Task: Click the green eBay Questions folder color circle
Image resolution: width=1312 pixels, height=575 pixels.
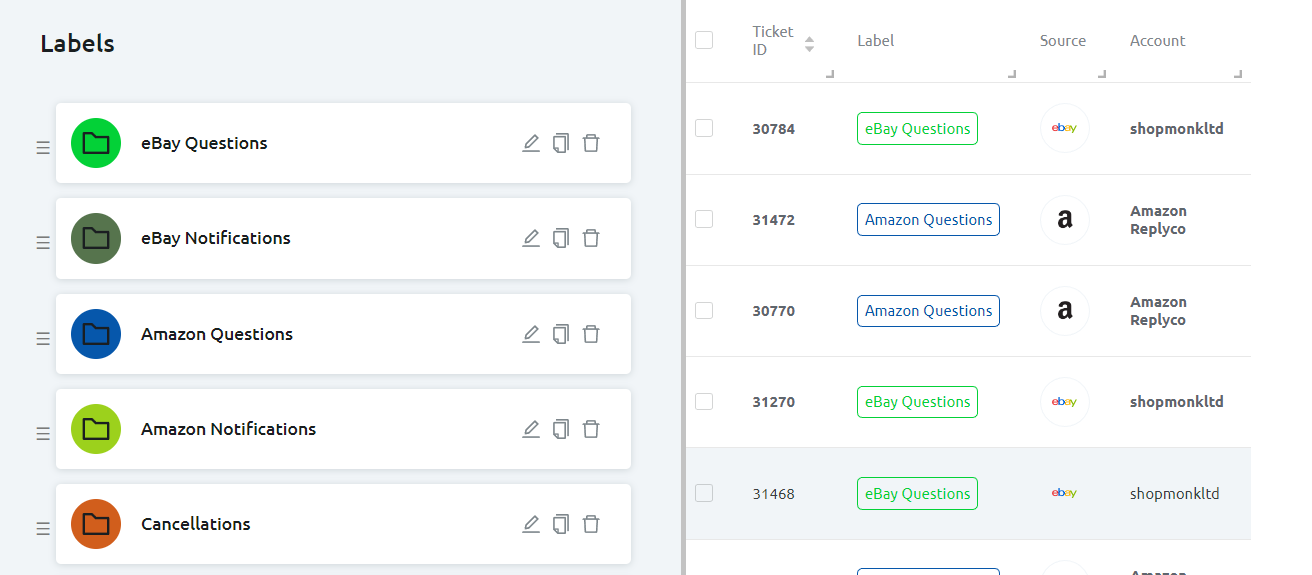Action: pos(96,143)
